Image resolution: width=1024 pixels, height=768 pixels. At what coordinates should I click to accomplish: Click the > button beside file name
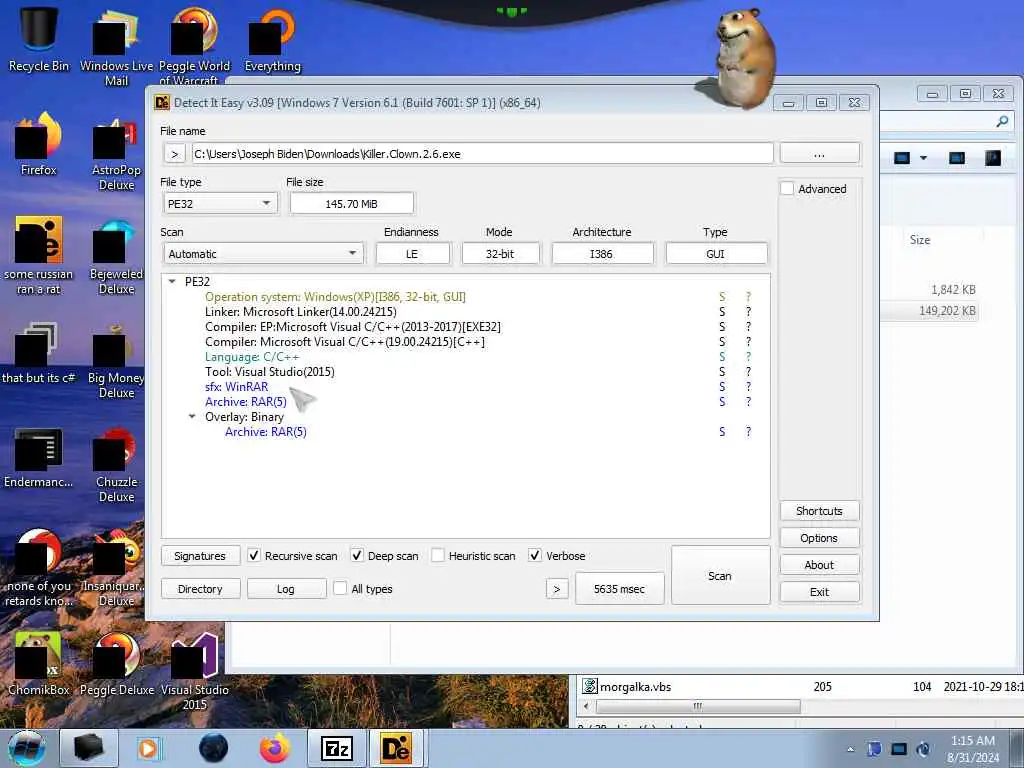(174, 154)
